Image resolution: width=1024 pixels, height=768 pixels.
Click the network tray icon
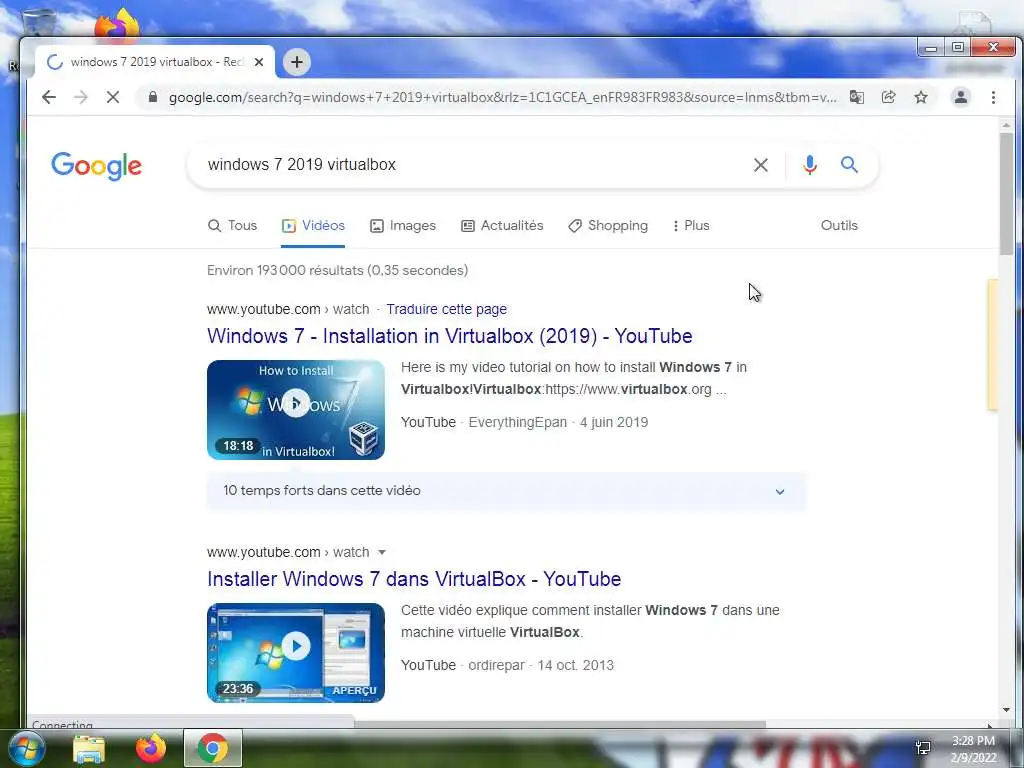(x=923, y=748)
